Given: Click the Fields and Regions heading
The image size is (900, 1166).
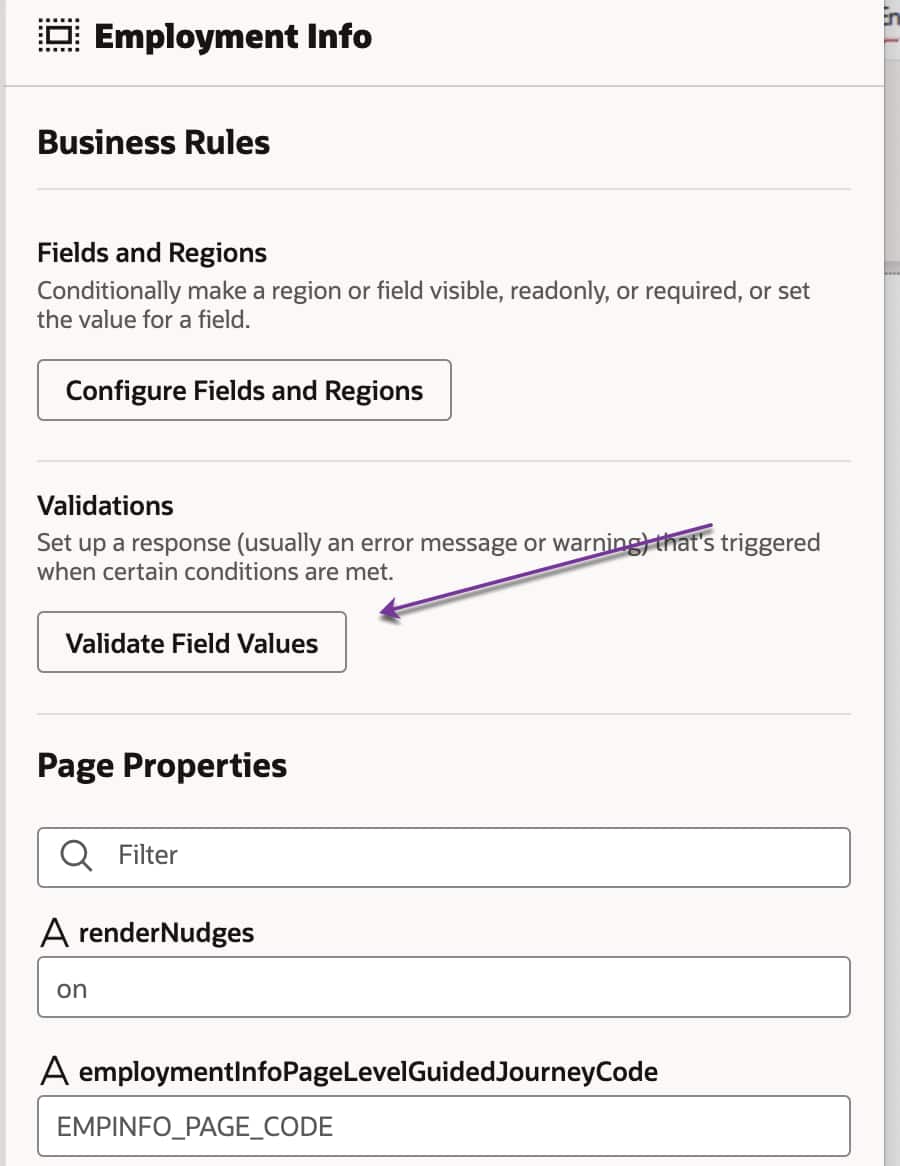Looking at the screenshot, I should [151, 253].
